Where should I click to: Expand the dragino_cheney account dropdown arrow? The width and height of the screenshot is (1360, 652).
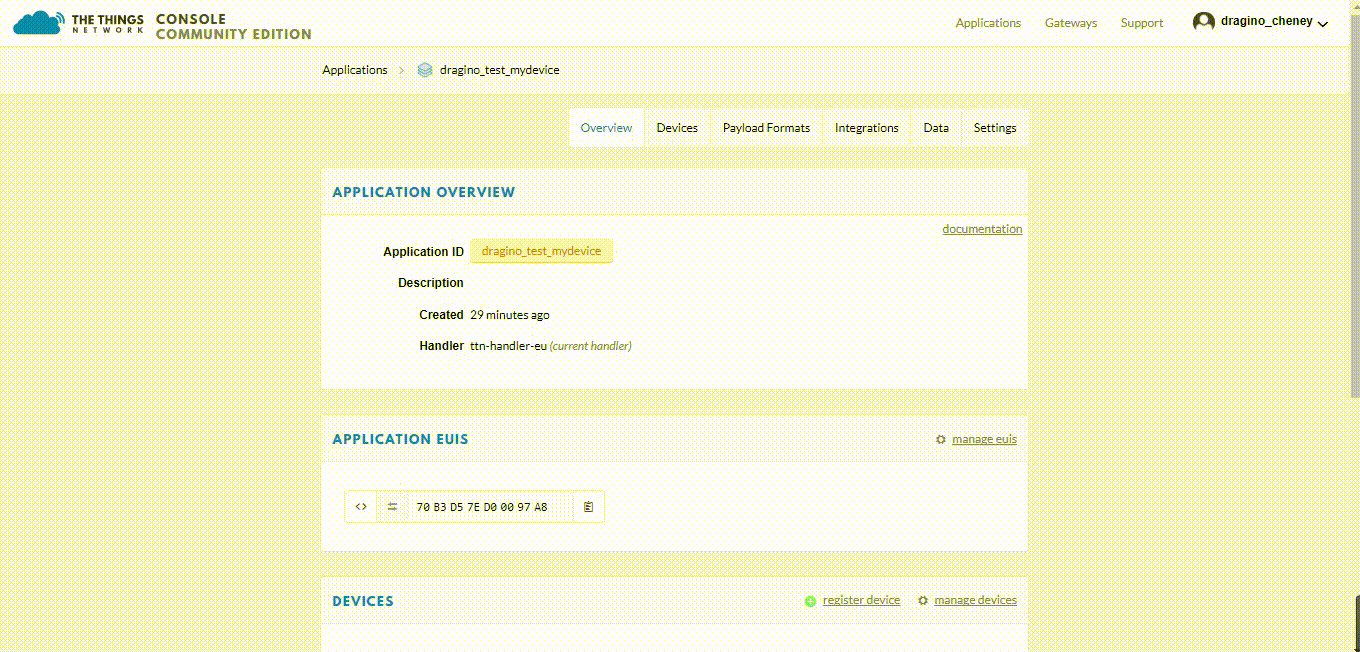pyautogui.click(x=1323, y=24)
